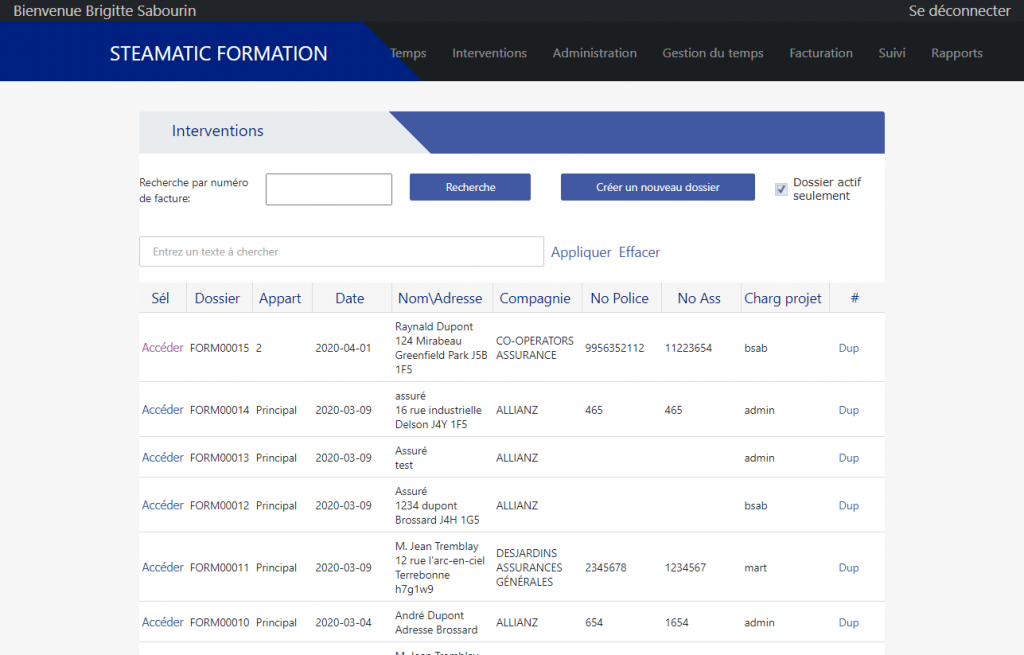The image size is (1024, 655).
Task: Click Accéder for dossier FORM00011
Action: [x=163, y=567]
